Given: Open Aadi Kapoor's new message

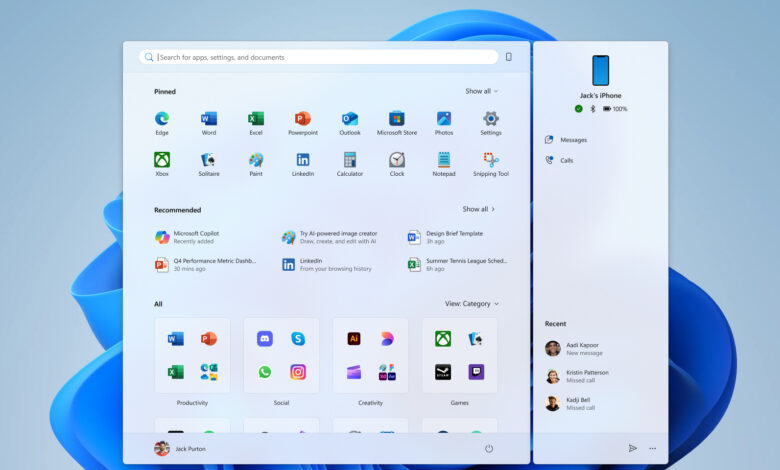Looking at the screenshot, I should tap(574, 349).
